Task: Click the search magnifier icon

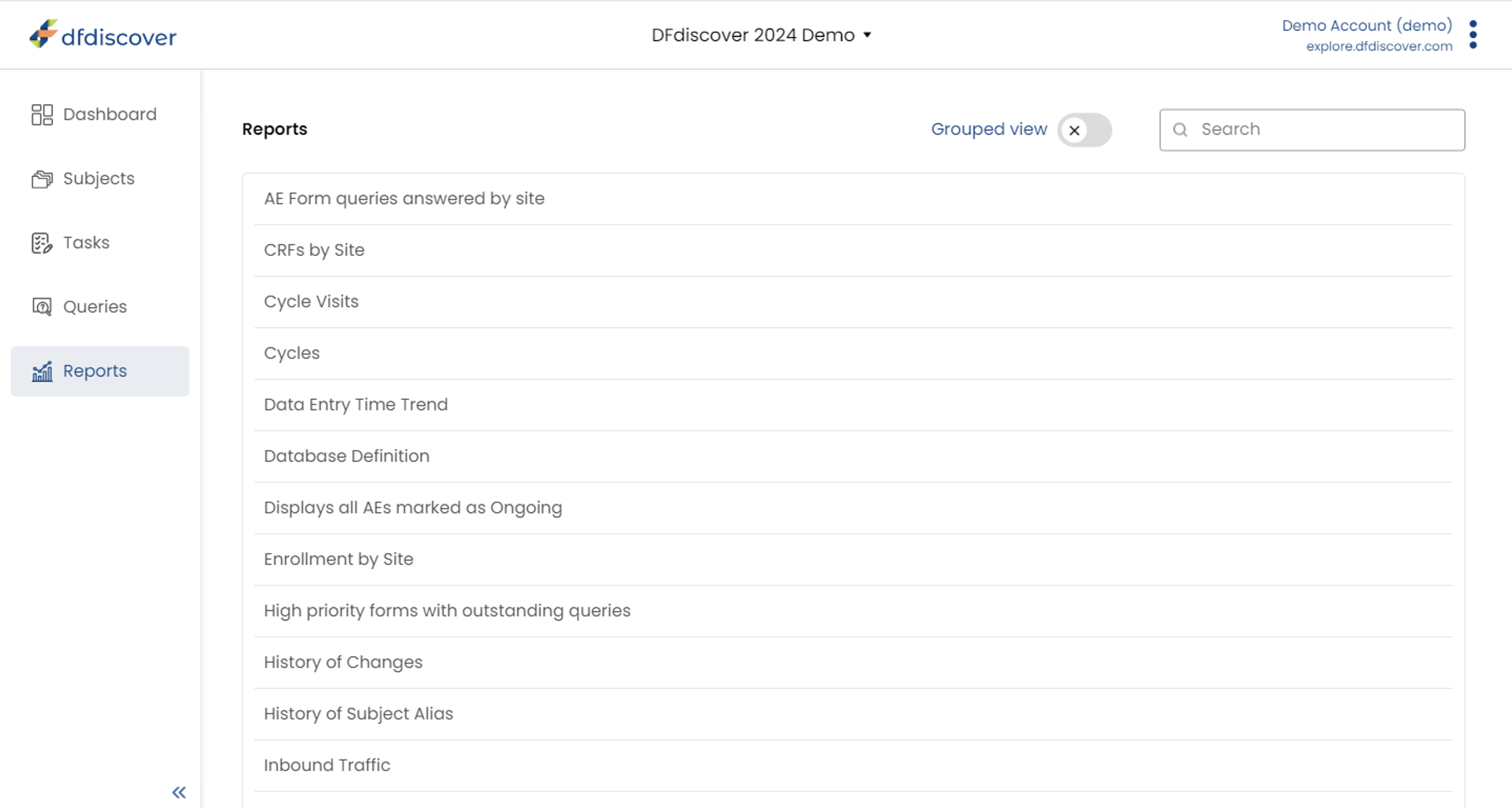Action: coord(1180,130)
